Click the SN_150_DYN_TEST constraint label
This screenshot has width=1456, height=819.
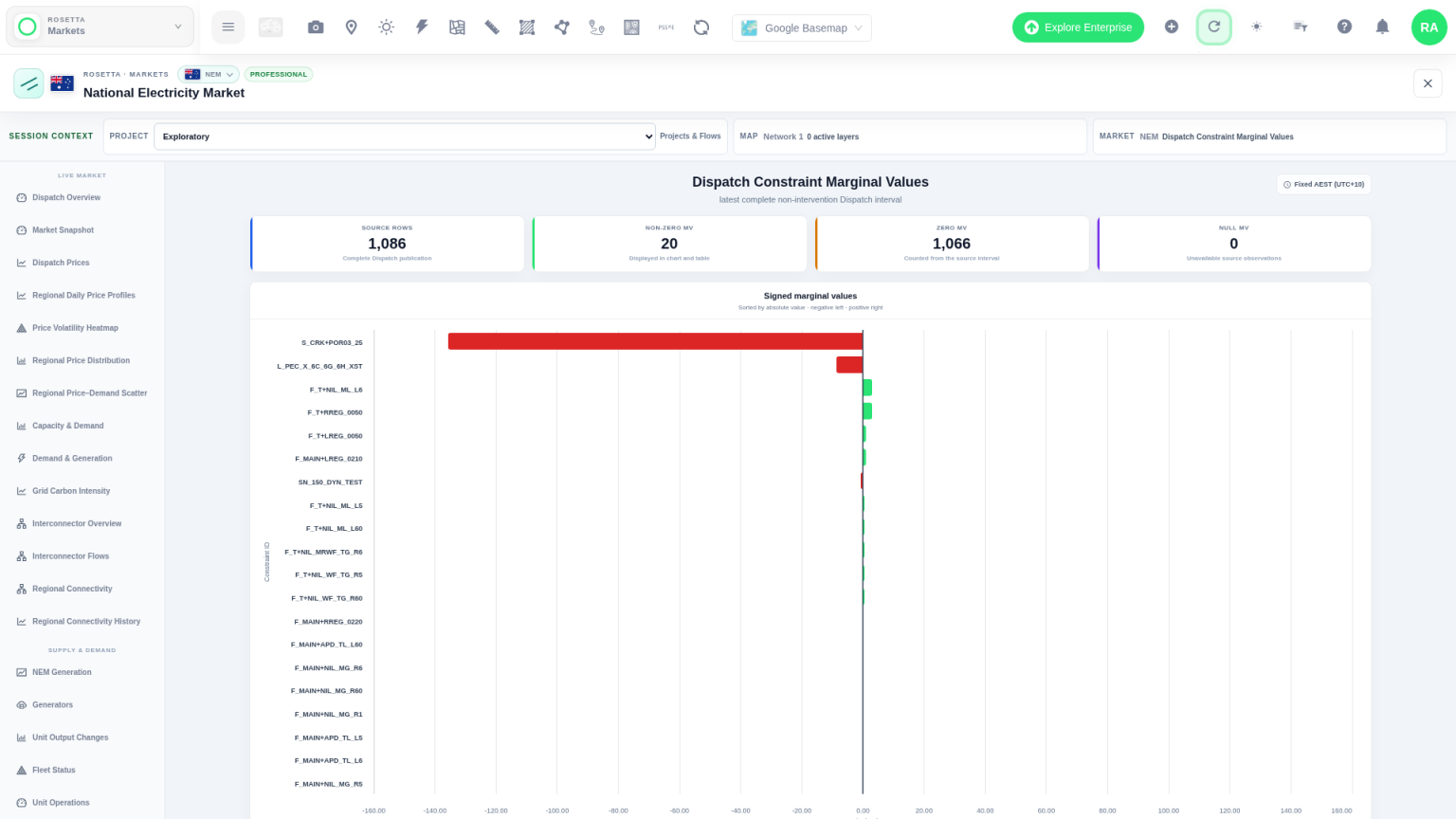[x=330, y=482]
